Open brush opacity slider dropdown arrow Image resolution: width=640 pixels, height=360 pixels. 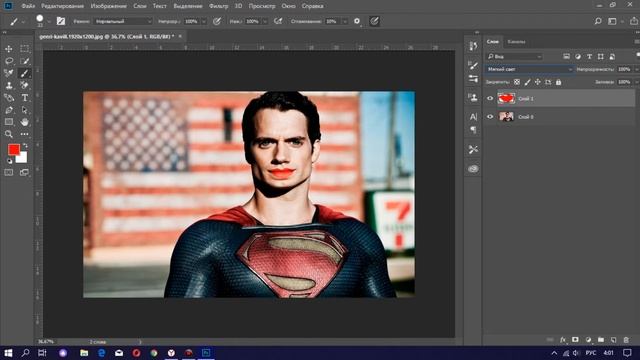[x=204, y=21]
